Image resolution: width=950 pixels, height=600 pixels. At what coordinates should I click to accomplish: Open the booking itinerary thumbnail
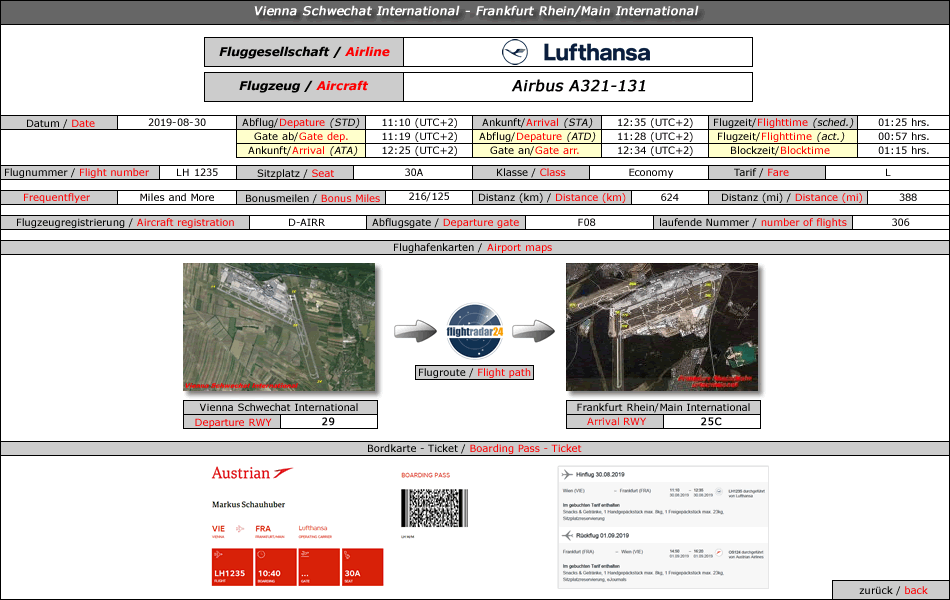click(663, 527)
